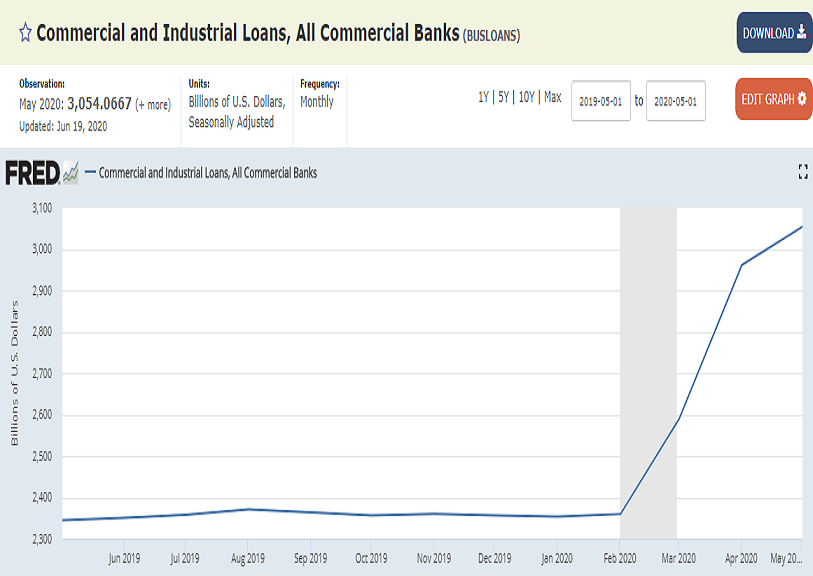The width and height of the screenshot is (813, 576).
Task: Click the Apr 2020 data point on line
Action: [x=741, y=265]
